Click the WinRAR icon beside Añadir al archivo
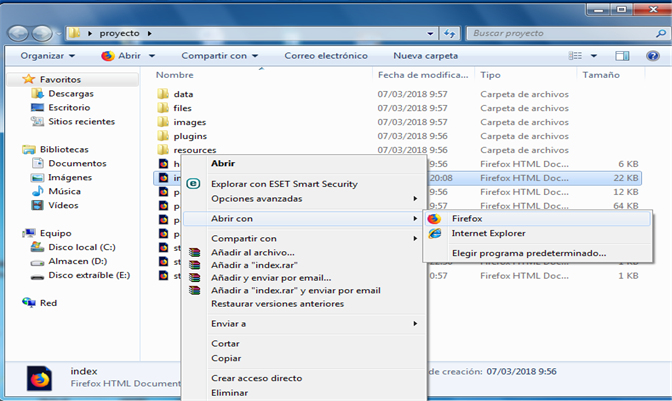The image size is (672, 401). [194, 253]
